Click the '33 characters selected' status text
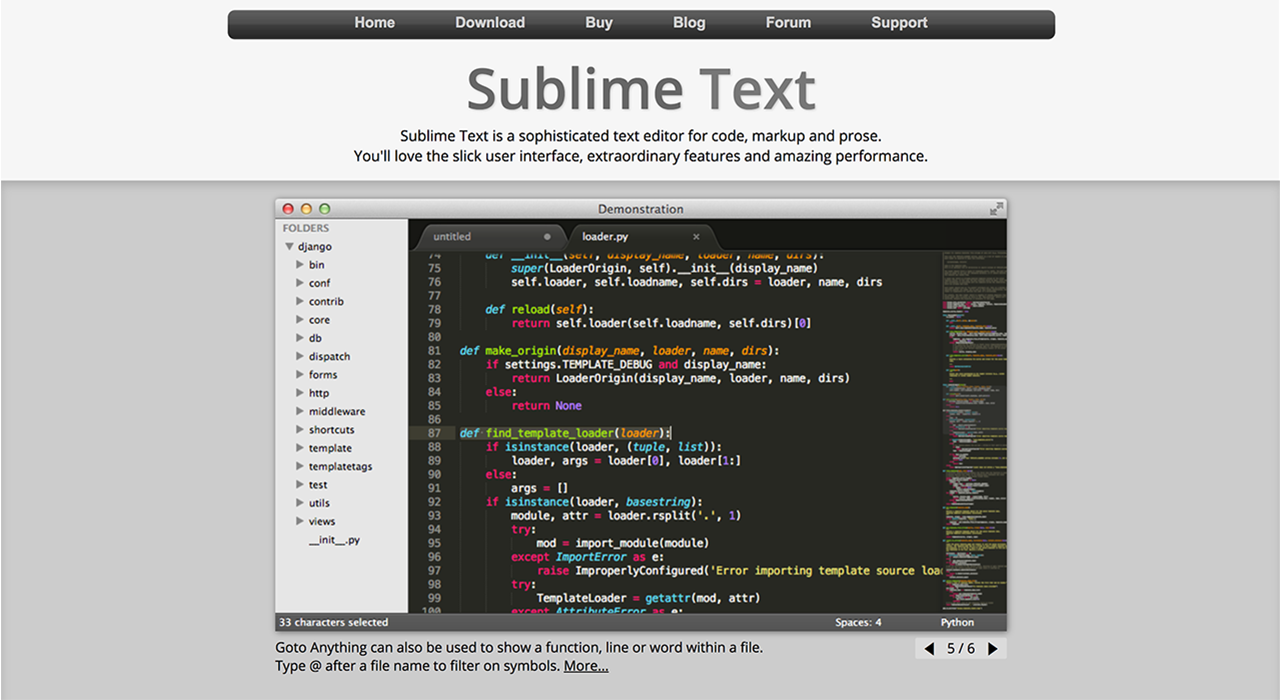 coord(334,622)
